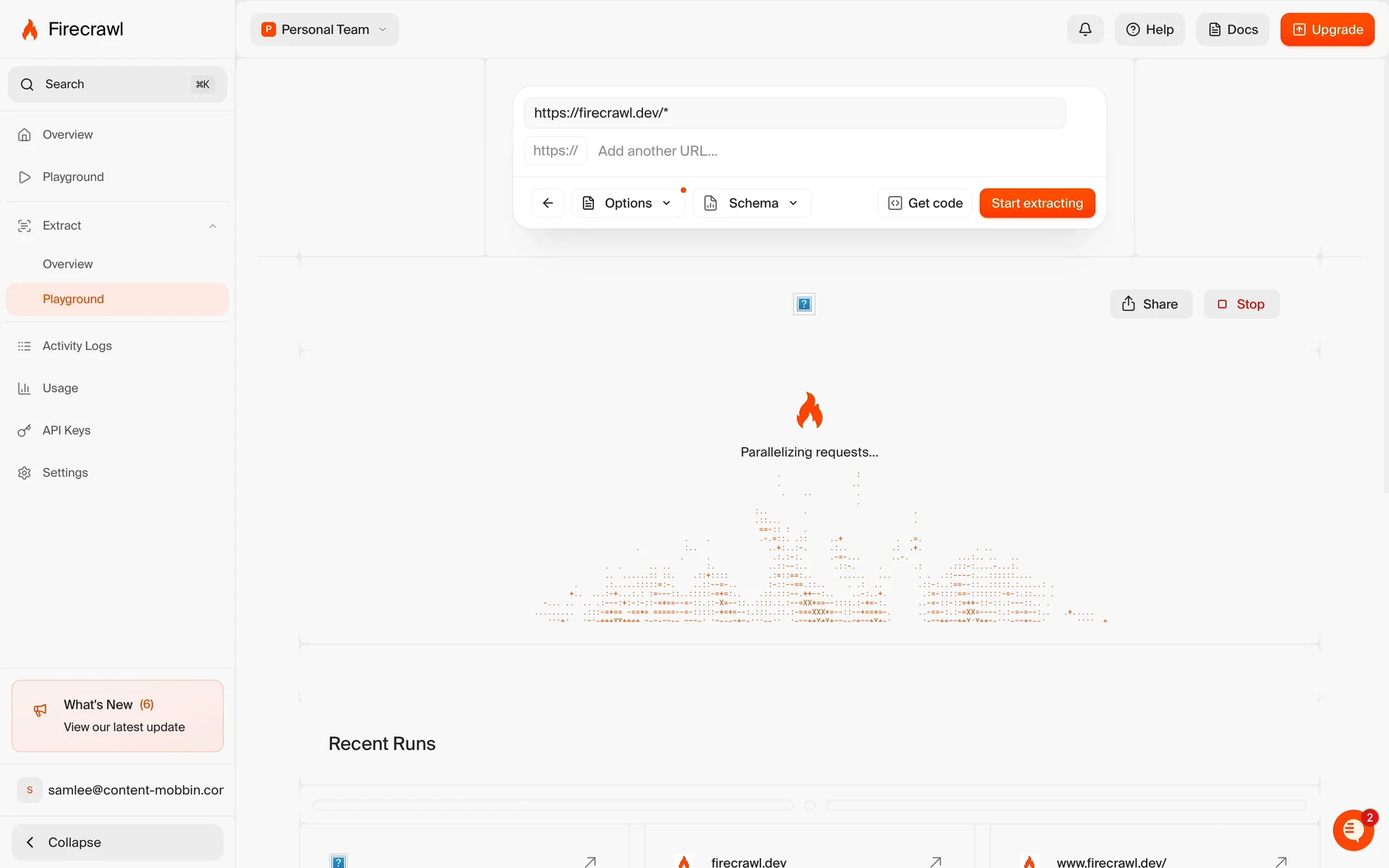Screen dimensions: 1389x868
Task: Stop the running extraction
Action: 1241,305
